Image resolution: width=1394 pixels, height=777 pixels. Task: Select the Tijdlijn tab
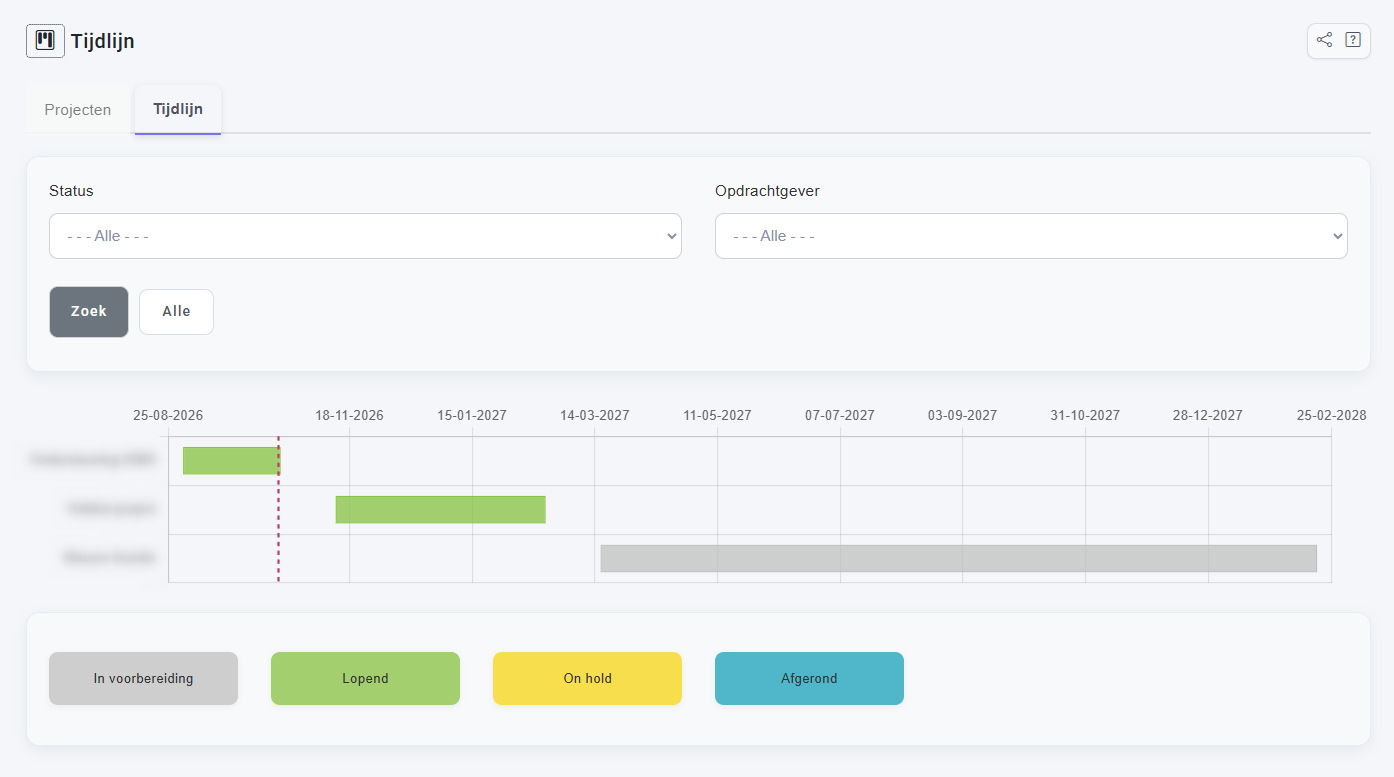(x=178, y=110)
